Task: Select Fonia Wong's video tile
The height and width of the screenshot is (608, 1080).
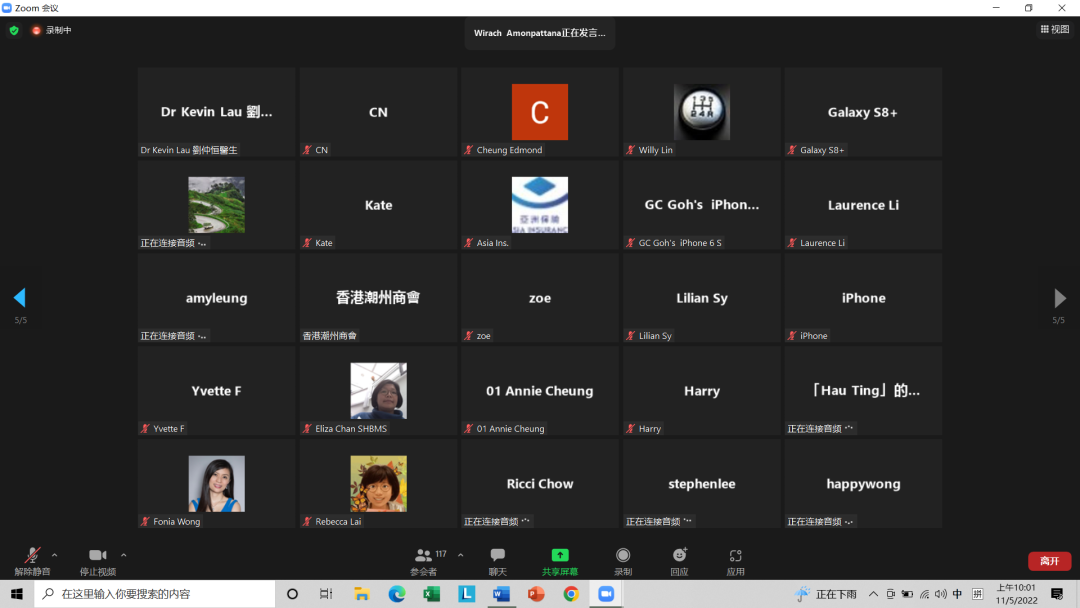Action: (216, 484)
